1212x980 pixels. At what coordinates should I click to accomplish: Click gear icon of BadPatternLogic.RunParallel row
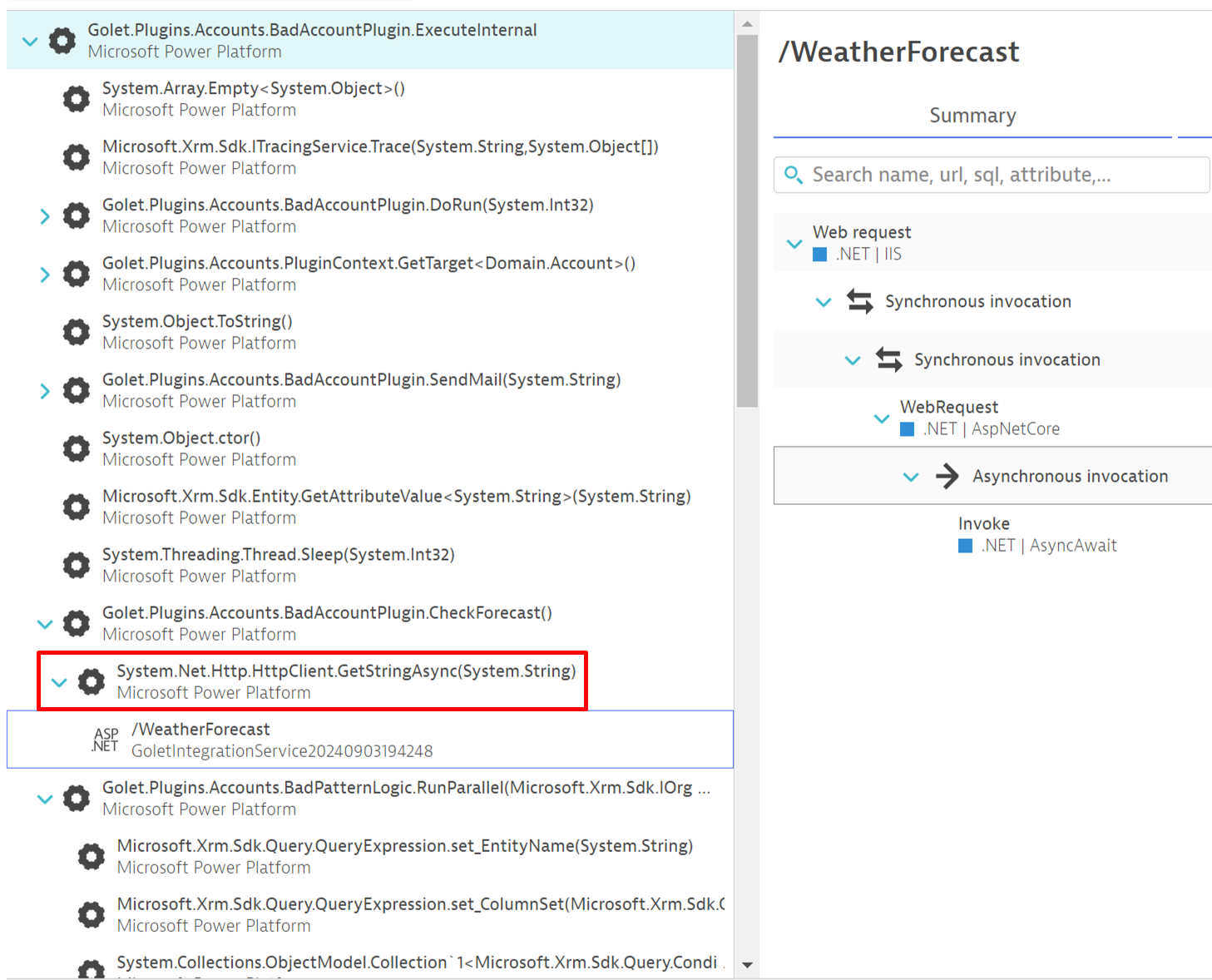point(77,798)
